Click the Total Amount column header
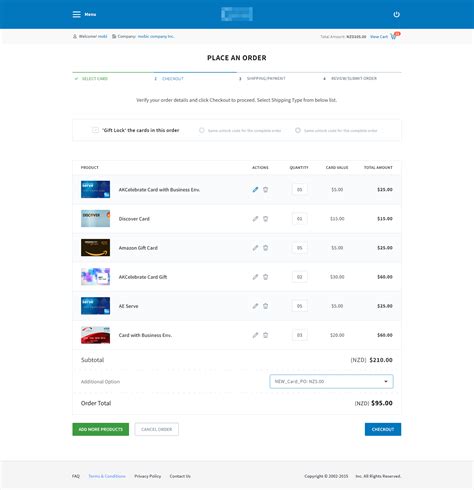Screen dimensions: 474x490 378,167
